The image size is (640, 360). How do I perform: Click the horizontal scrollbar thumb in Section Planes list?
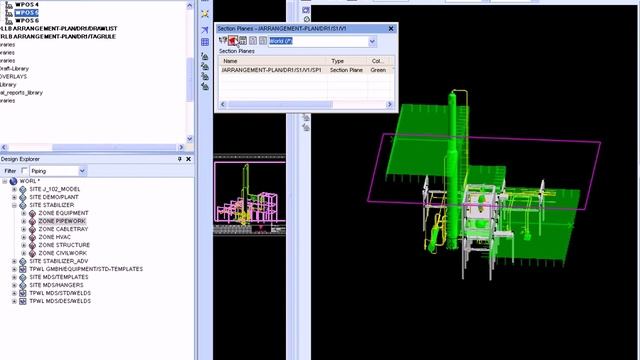click(280, 104)
